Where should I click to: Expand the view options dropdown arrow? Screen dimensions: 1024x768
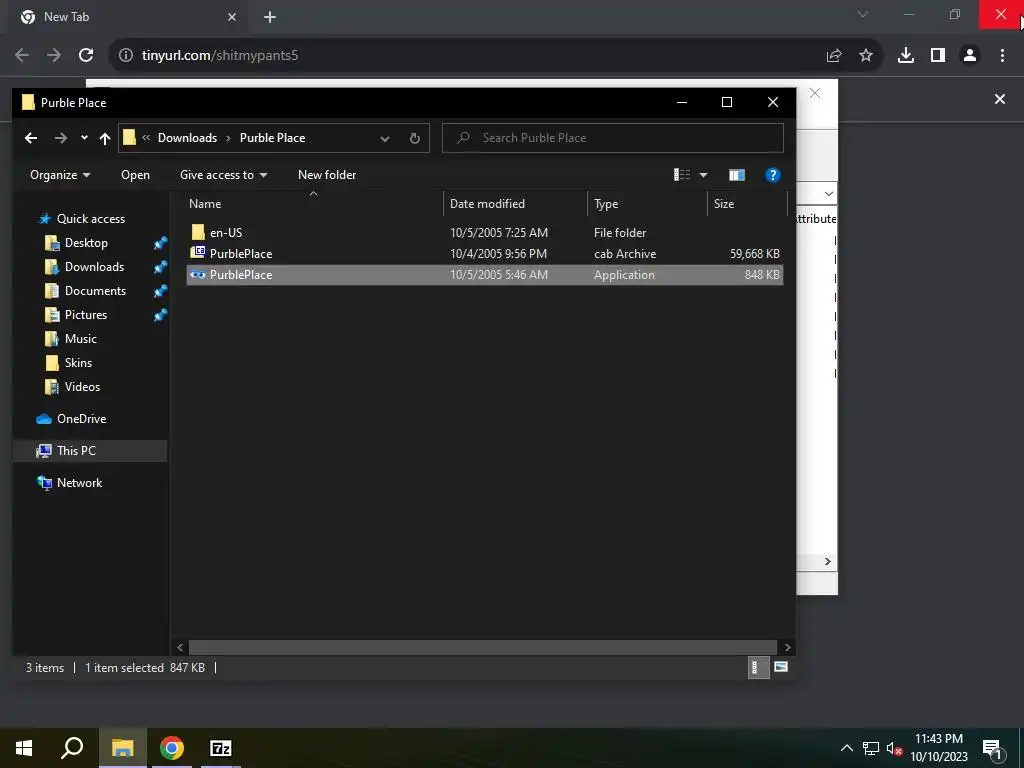click(x=703, y=175)
